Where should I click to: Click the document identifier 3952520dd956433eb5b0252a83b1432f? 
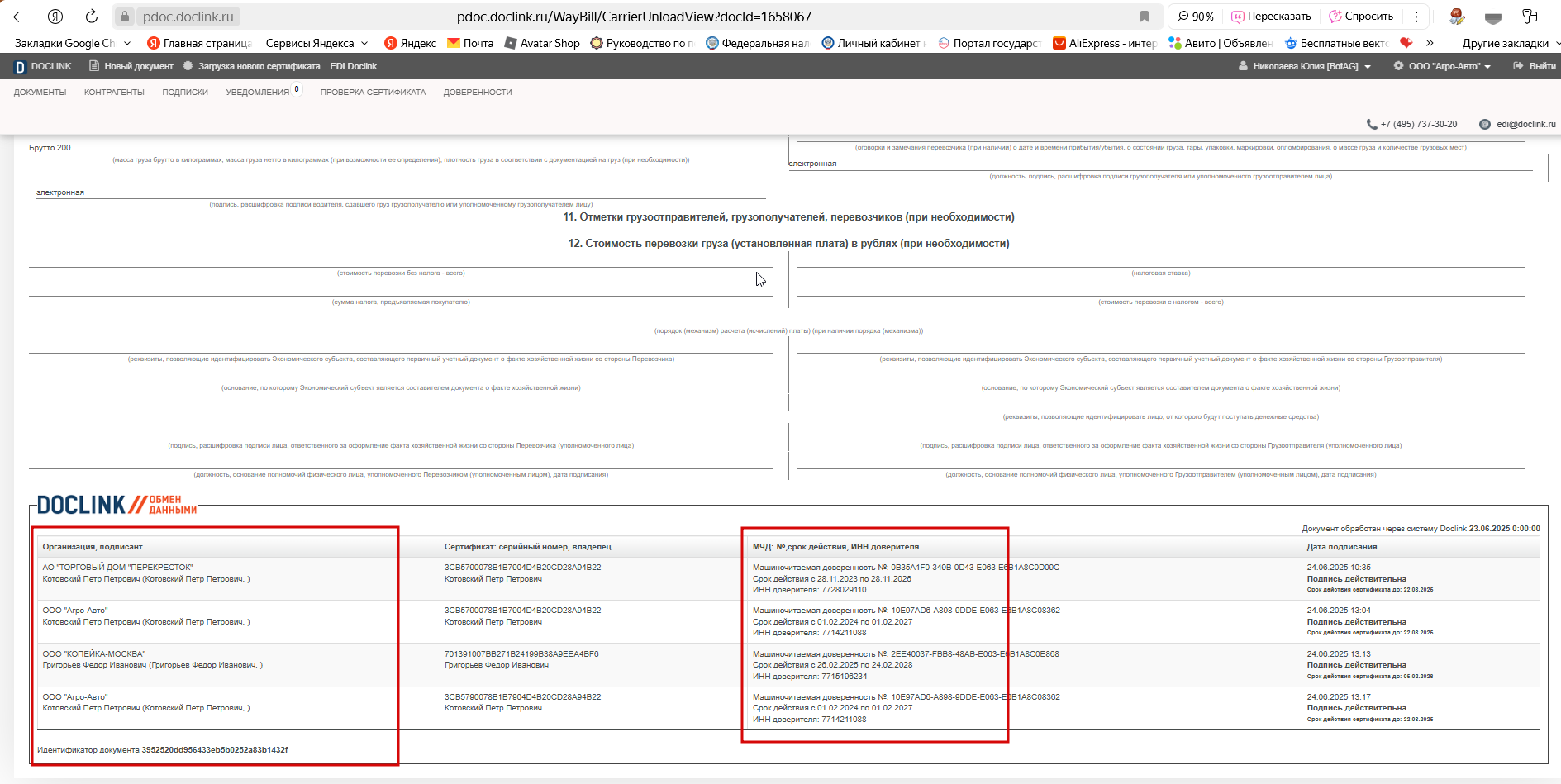215,750
